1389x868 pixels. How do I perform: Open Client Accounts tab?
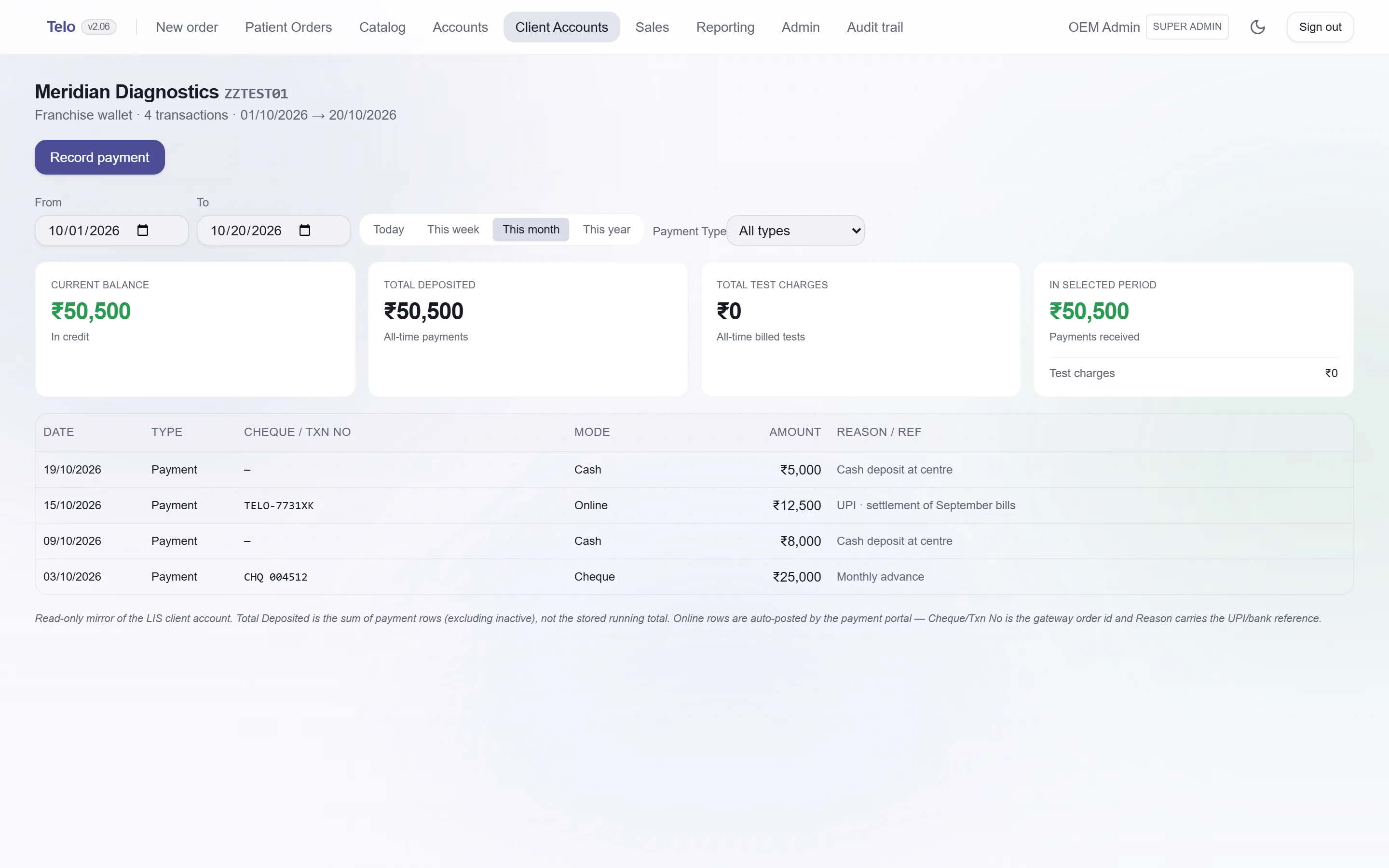[561, 27]
